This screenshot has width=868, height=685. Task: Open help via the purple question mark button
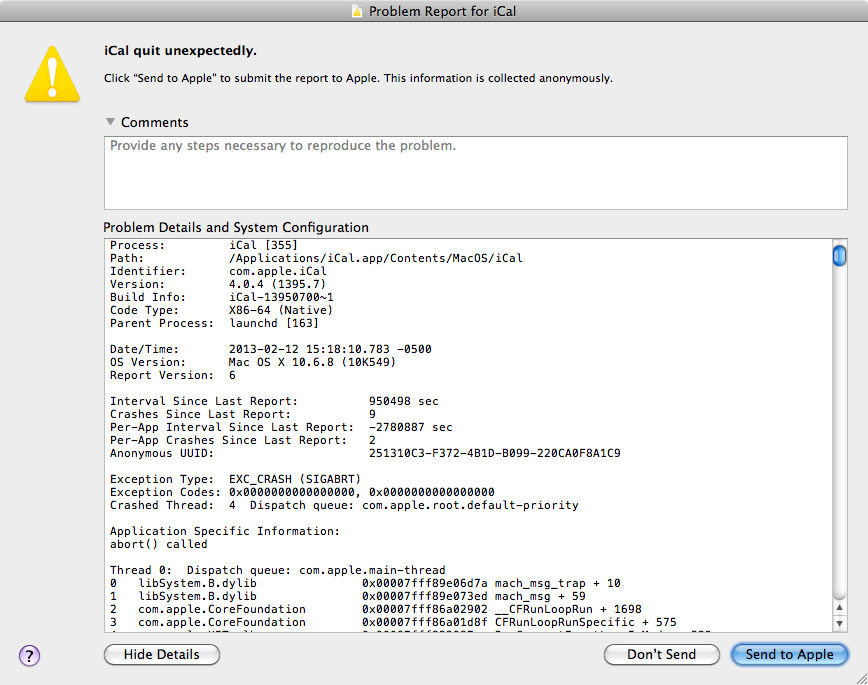pyautogui.click(x=28, y=655)
